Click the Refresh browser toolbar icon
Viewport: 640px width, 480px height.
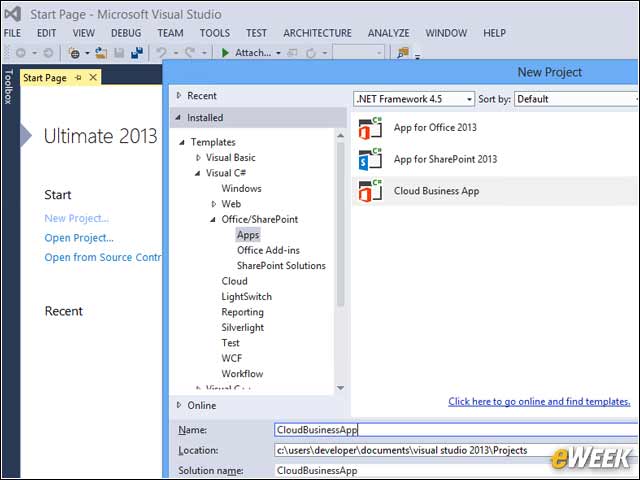pos(311,53)
